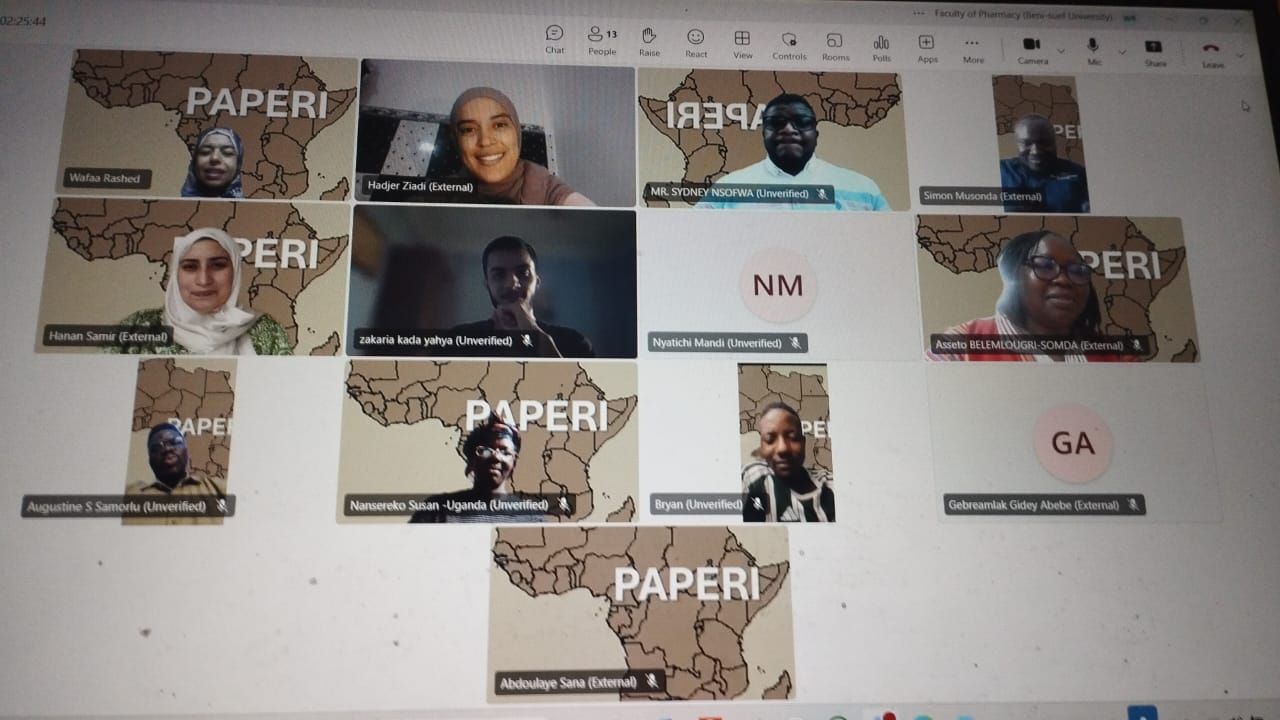Open the Chat panel
This screenshot has width=1280, height=720.
tap(554, 39)
